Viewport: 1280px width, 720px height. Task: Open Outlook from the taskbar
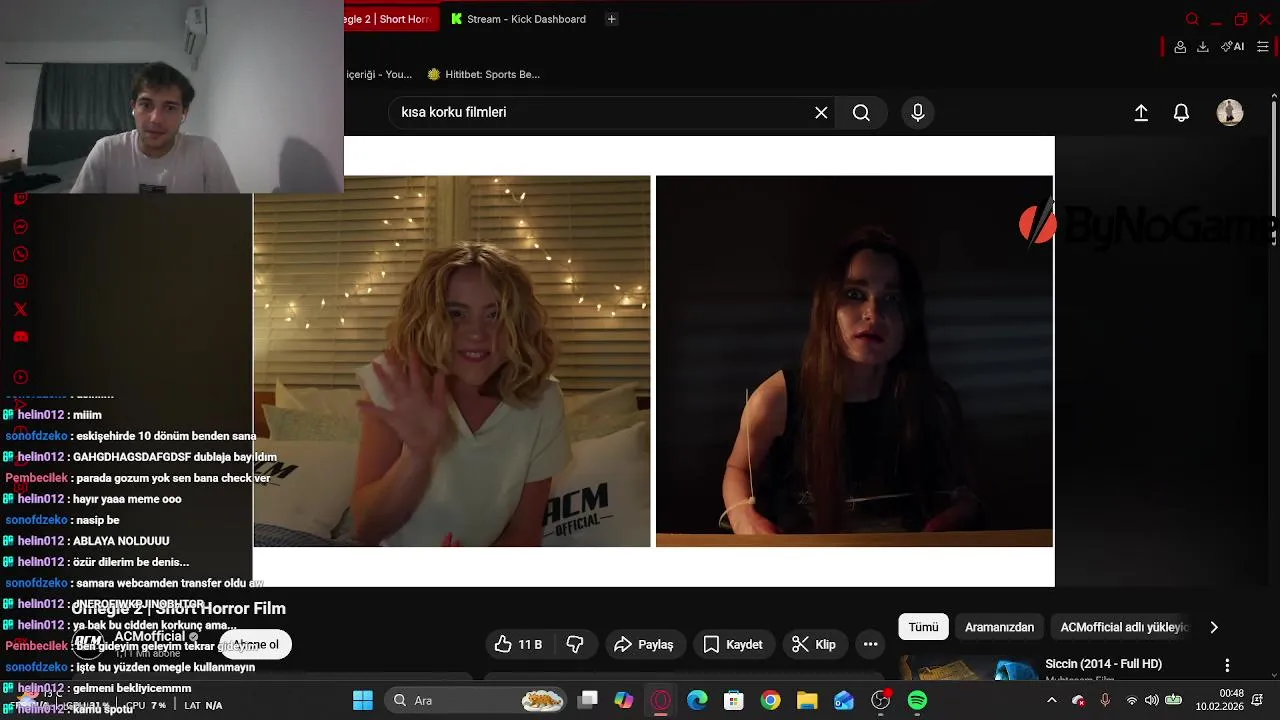(844, 701)
